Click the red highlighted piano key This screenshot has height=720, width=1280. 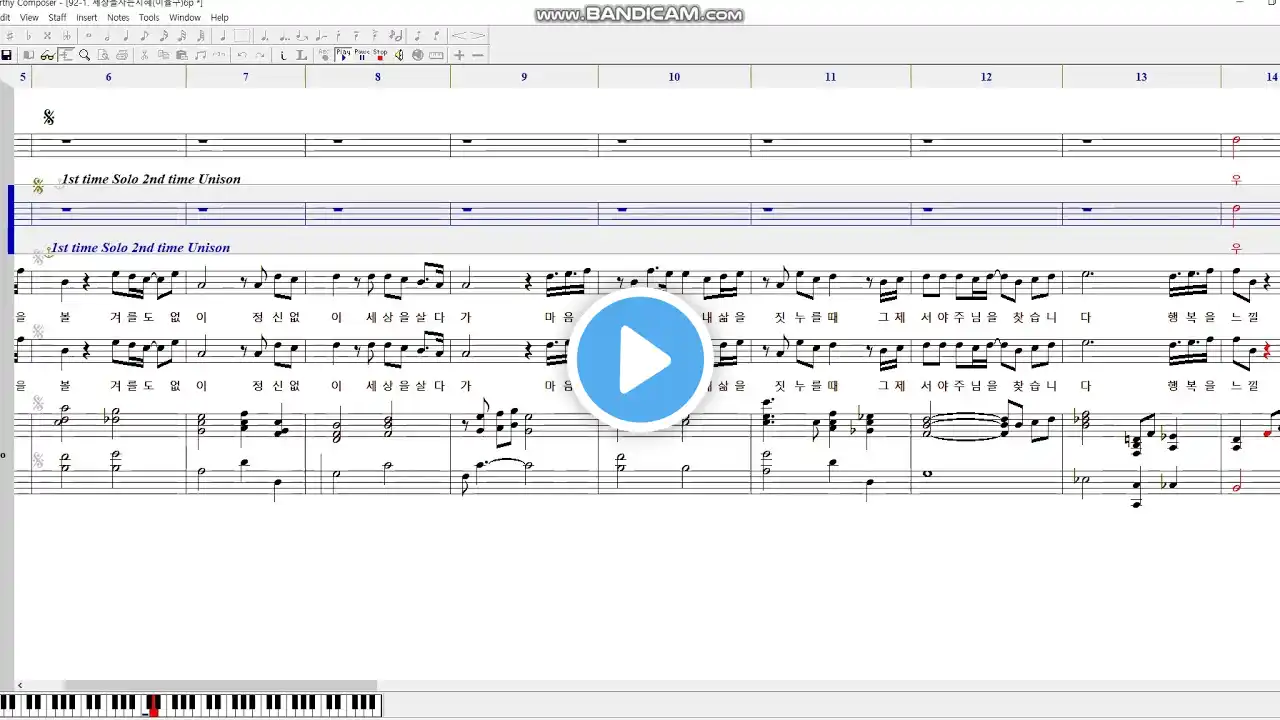[x=153, y=708]
